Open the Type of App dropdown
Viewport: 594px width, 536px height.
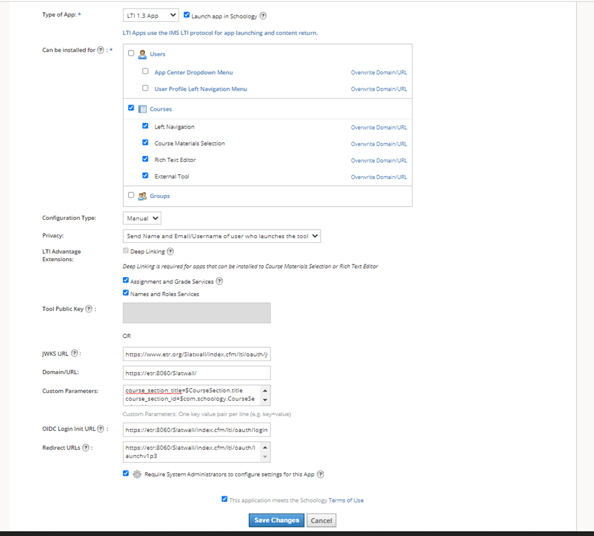(x=151, y=16)
